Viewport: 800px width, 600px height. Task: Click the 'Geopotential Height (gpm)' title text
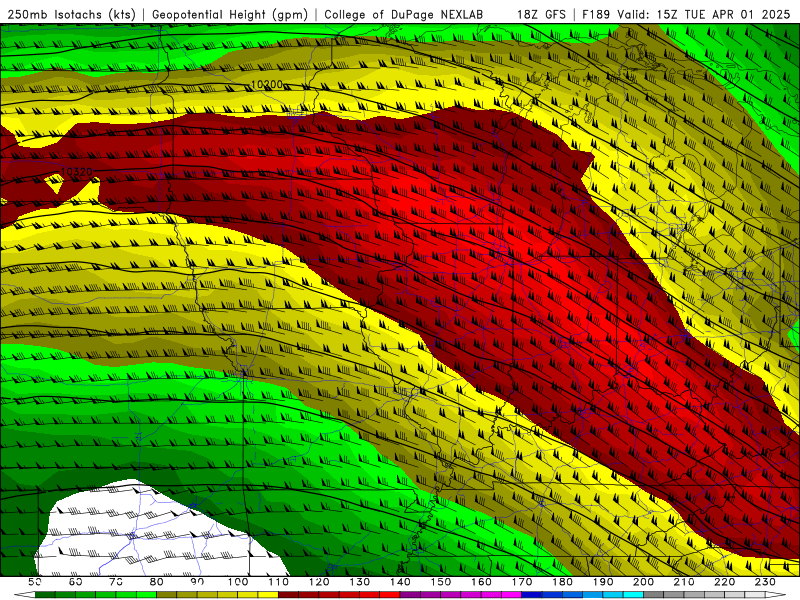(230, 14)
